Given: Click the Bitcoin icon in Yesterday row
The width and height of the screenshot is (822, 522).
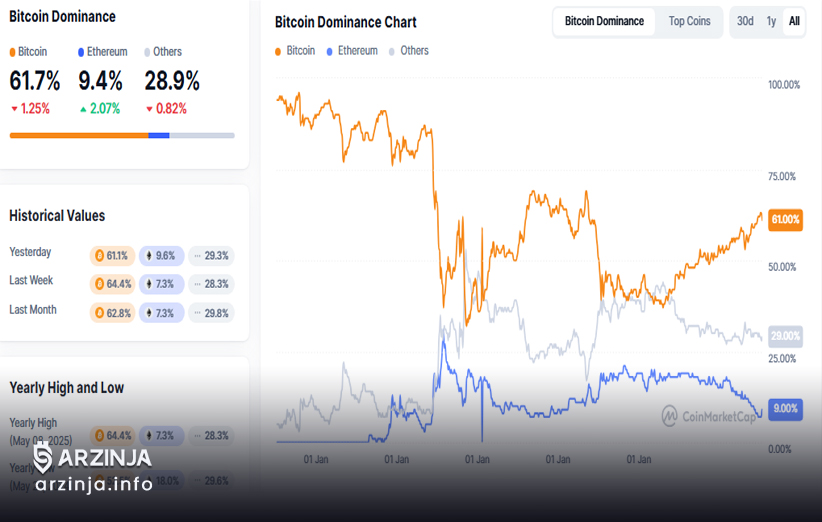Looking at the screenshot, I should click(x=99, y=256).
